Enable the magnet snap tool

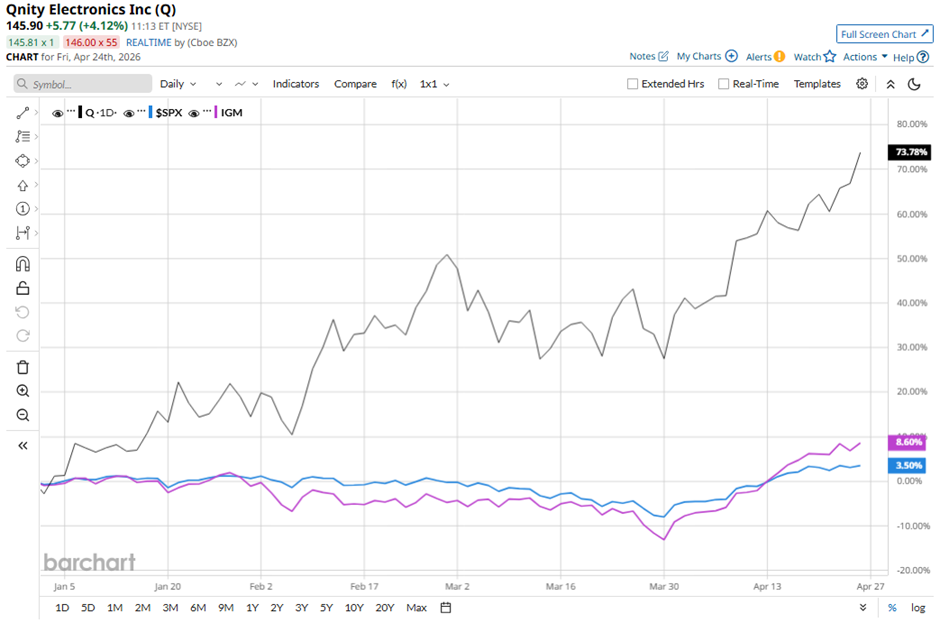(x=22, y=264)
